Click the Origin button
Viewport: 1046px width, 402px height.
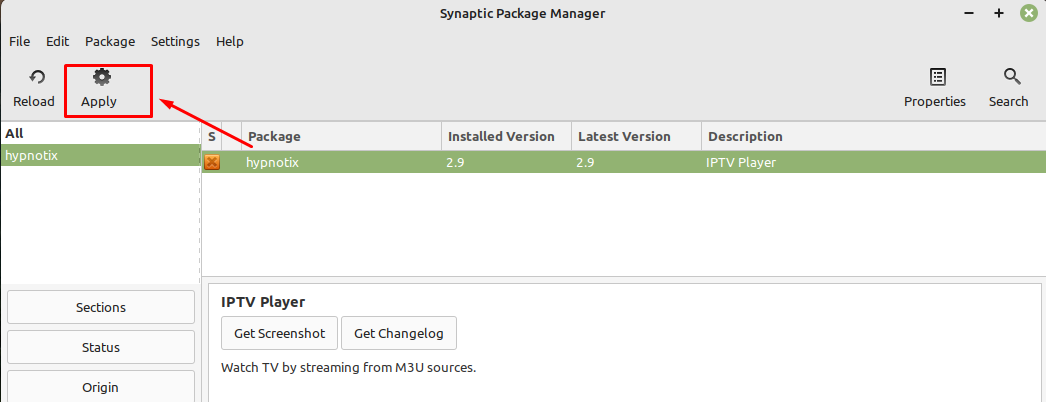tap(101, 387)
